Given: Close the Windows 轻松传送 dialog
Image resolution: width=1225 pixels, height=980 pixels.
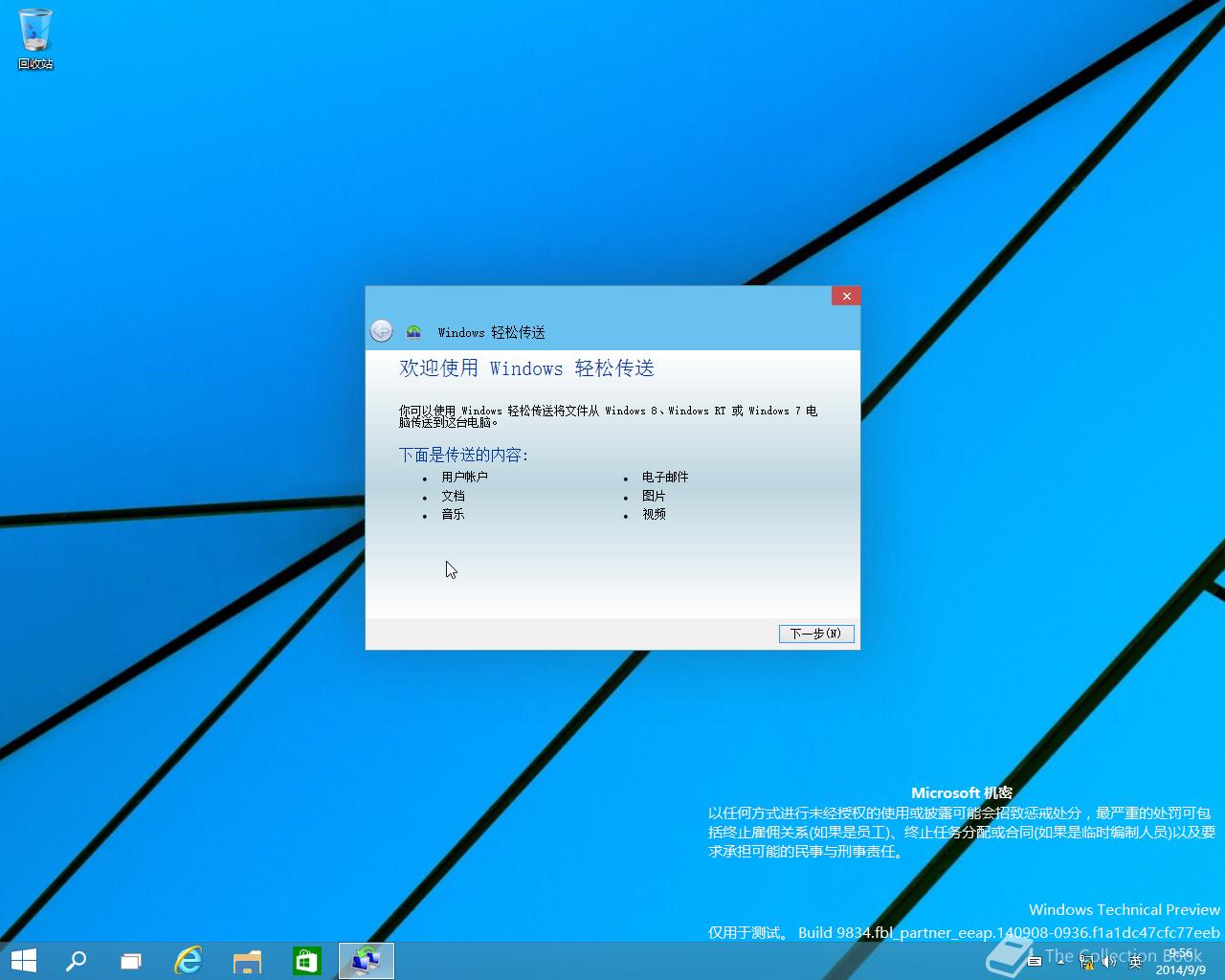Looking at the screenshot, I should pos(846,296).
